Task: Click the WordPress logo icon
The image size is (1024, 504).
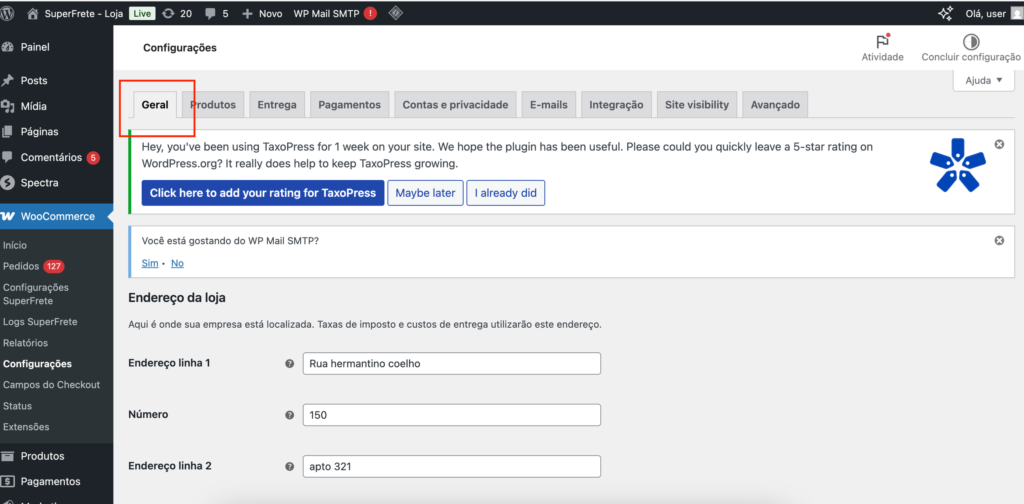Action: tap(7, 13)
